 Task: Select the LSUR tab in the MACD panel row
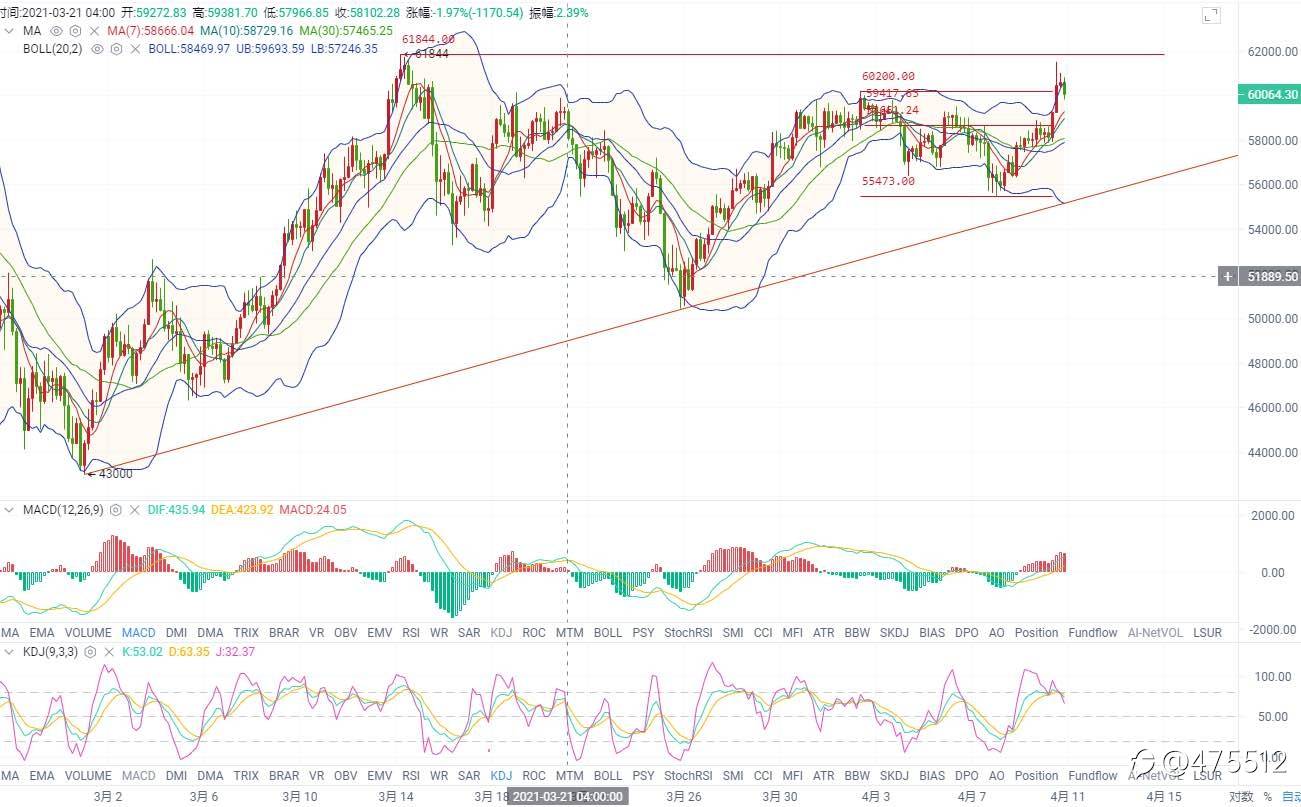tap(1208, 633)
